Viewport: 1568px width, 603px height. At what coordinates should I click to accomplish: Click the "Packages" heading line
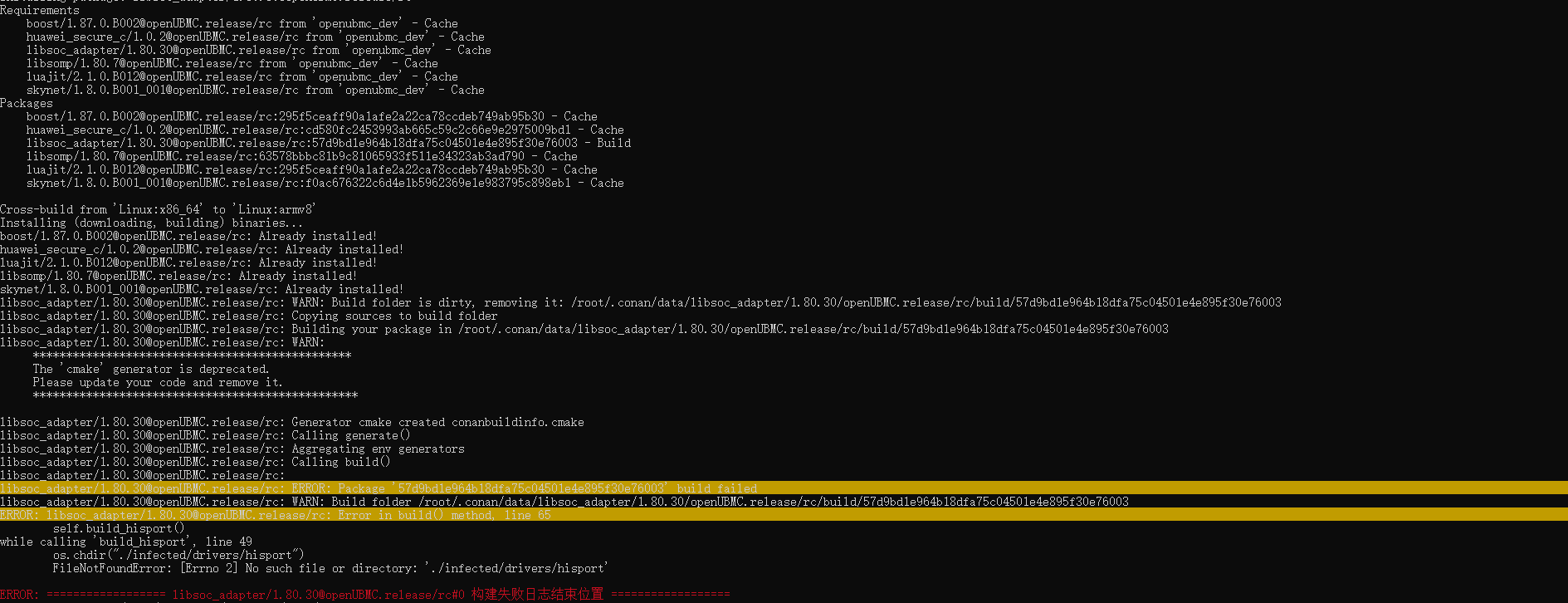(x=27, y=104)
